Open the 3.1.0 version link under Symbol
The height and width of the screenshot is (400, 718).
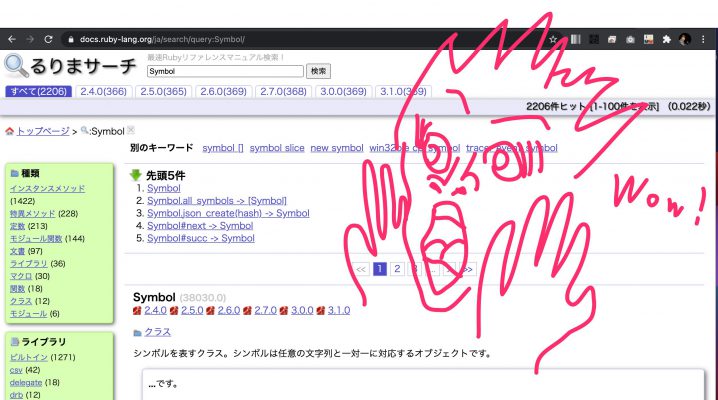[339, 310]
